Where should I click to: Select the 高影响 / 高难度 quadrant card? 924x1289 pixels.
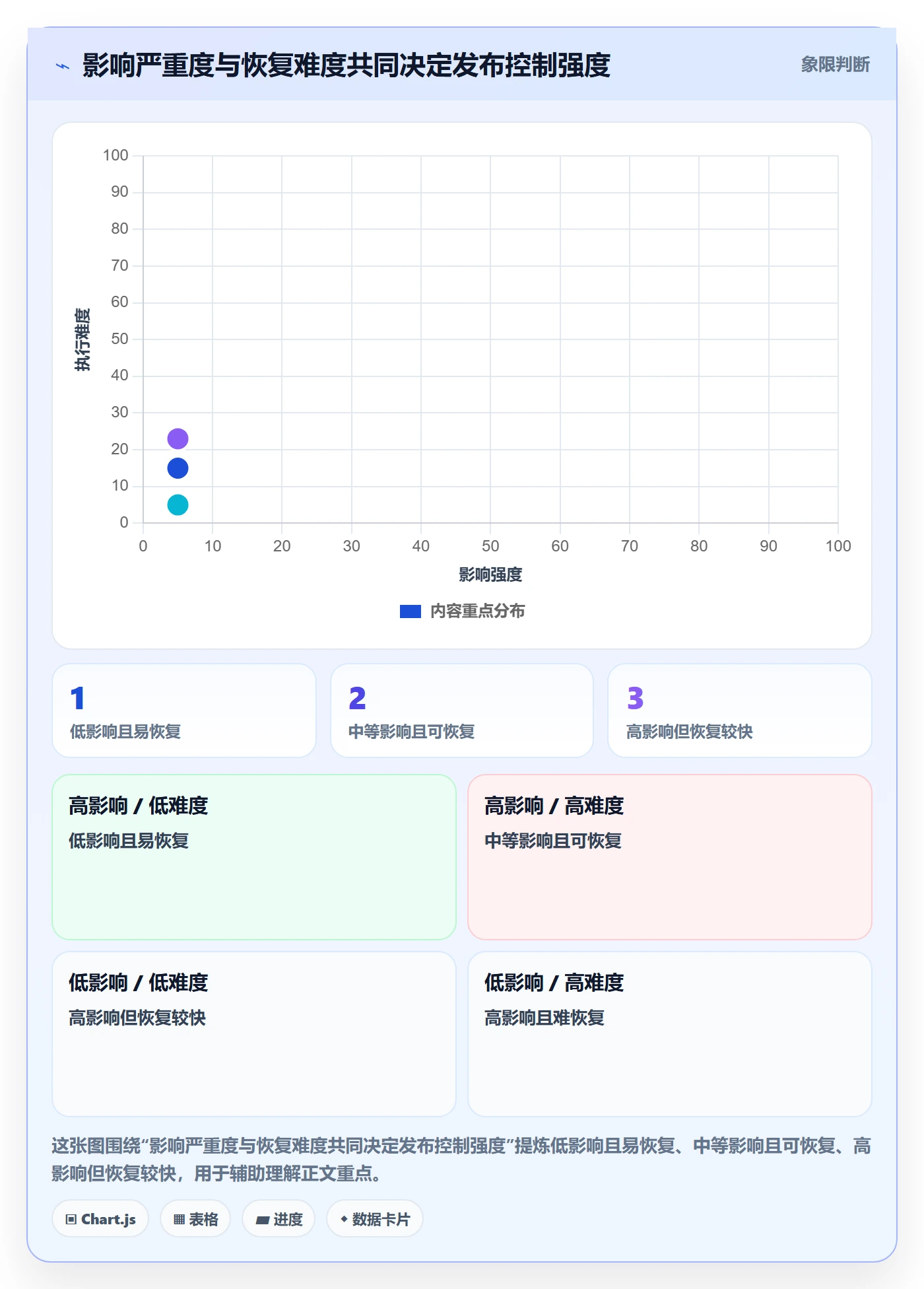[670, 857]
